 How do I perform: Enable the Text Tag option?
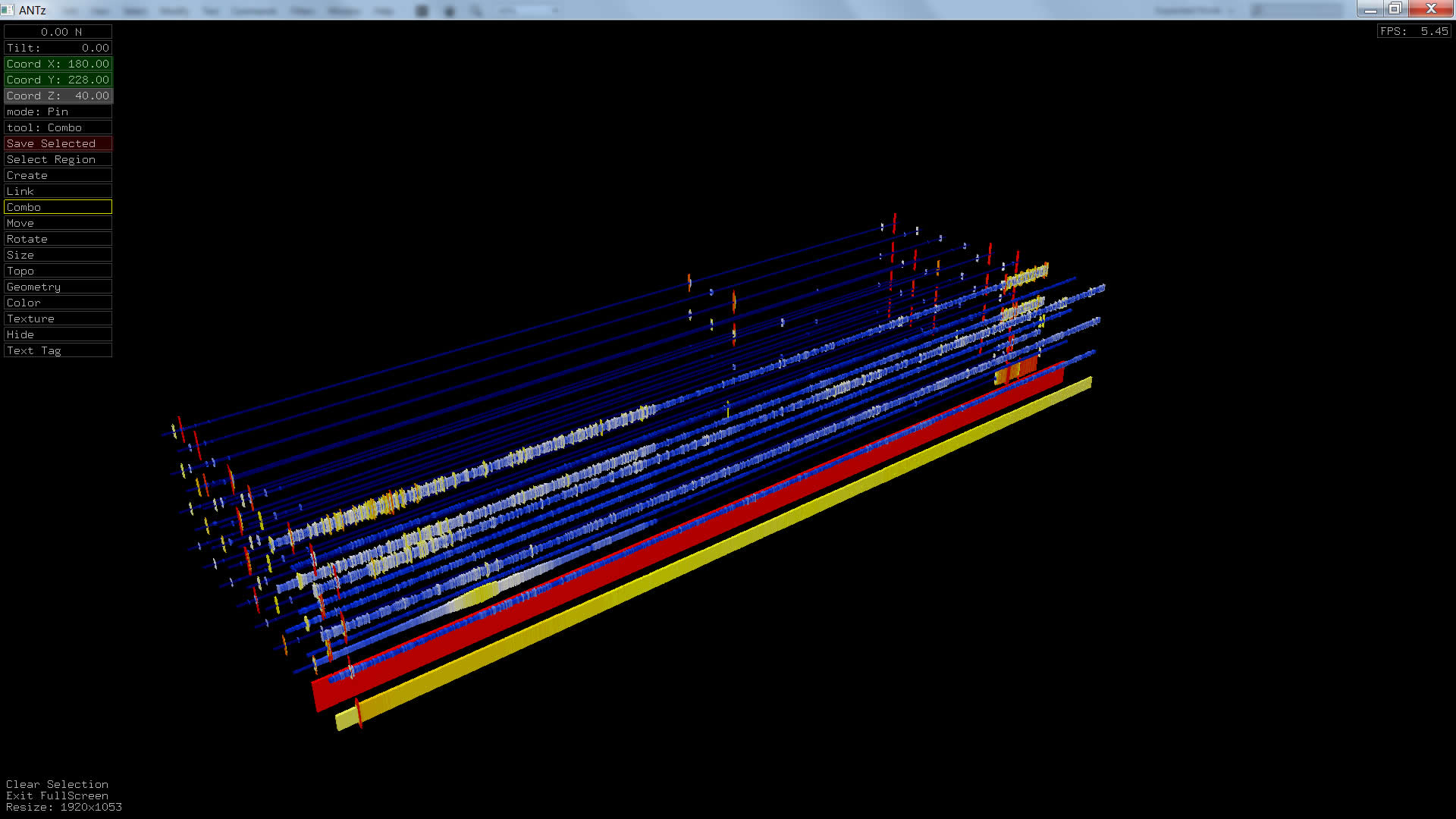(58, 350)
